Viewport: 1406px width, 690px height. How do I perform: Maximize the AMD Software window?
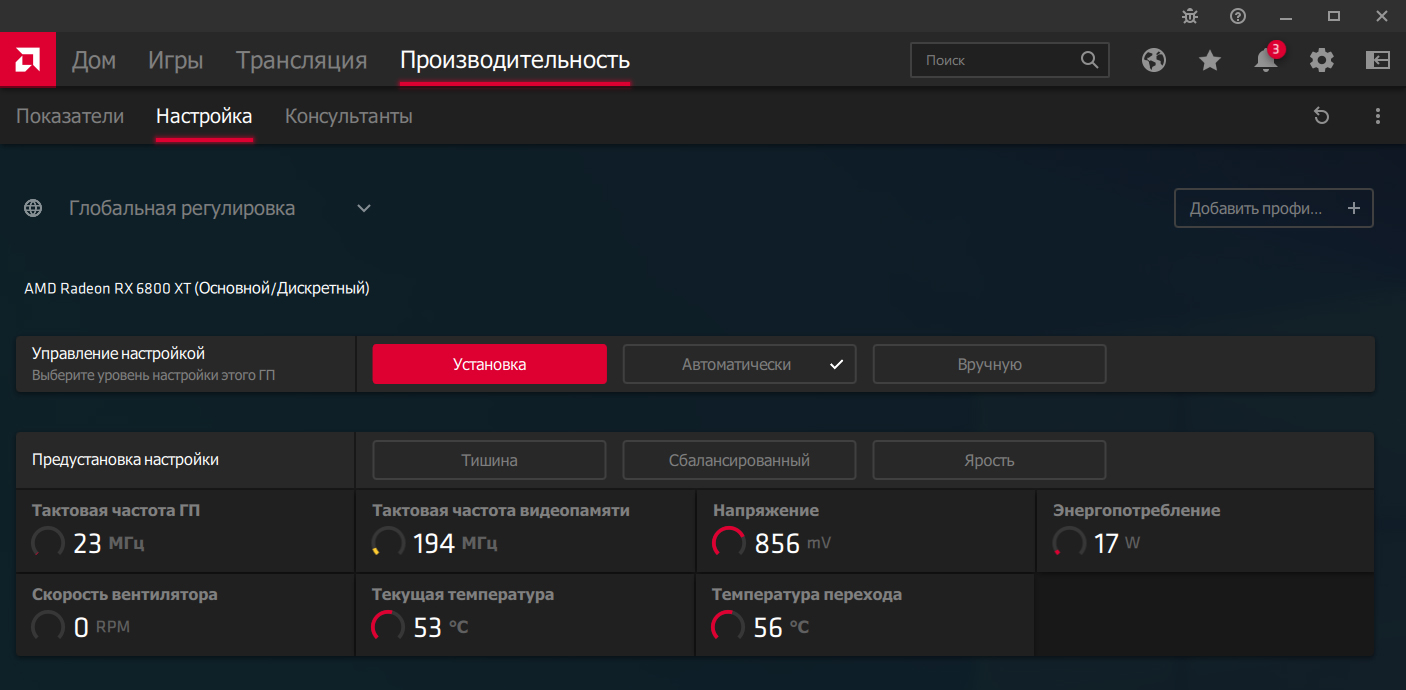pyautogui.click(x=1334, y=16)
